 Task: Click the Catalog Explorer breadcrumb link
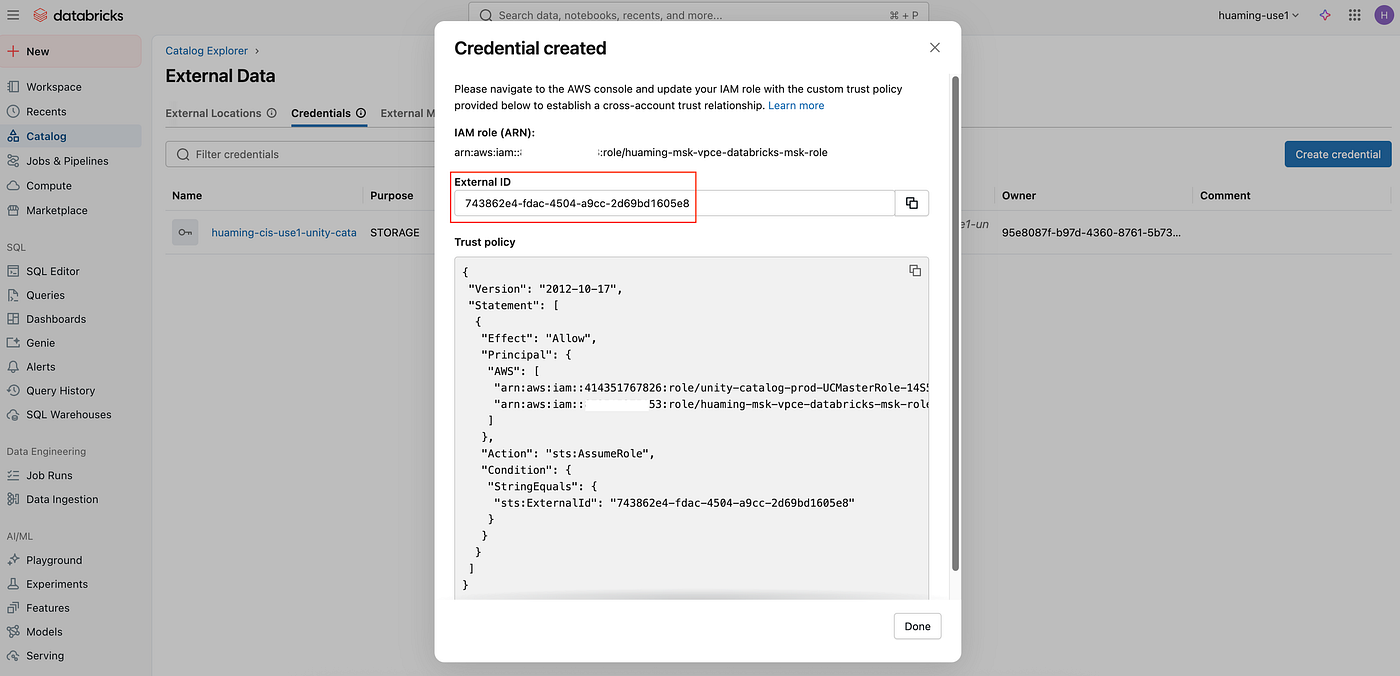click(206, 50)
